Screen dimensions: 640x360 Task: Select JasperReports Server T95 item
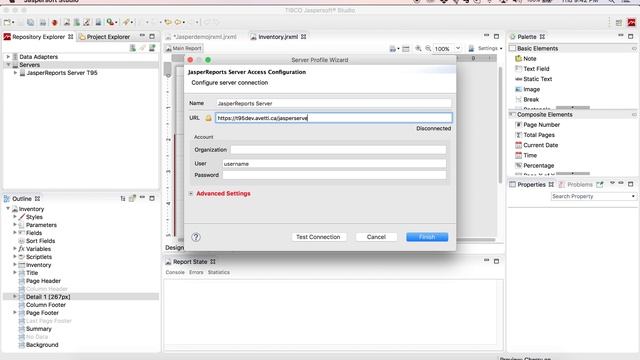62,73
